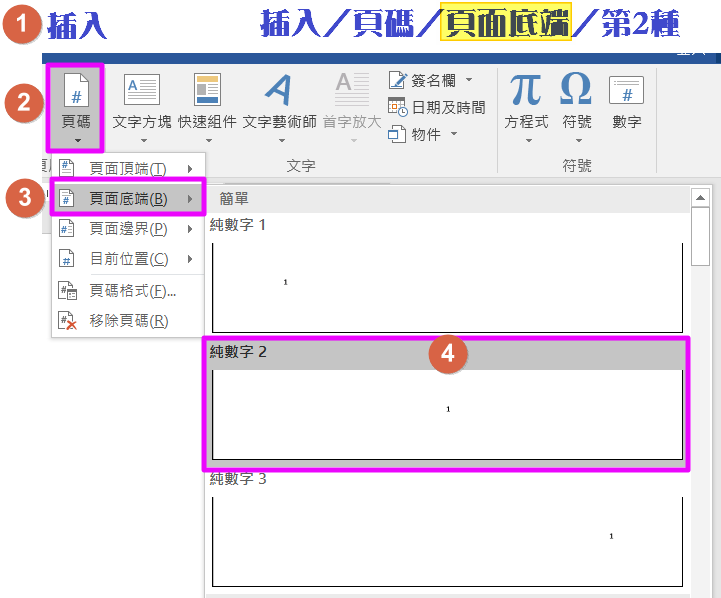Select 移除頁碼(R) menu entry
The image size is (721, 598).
[x=128, y=321]
